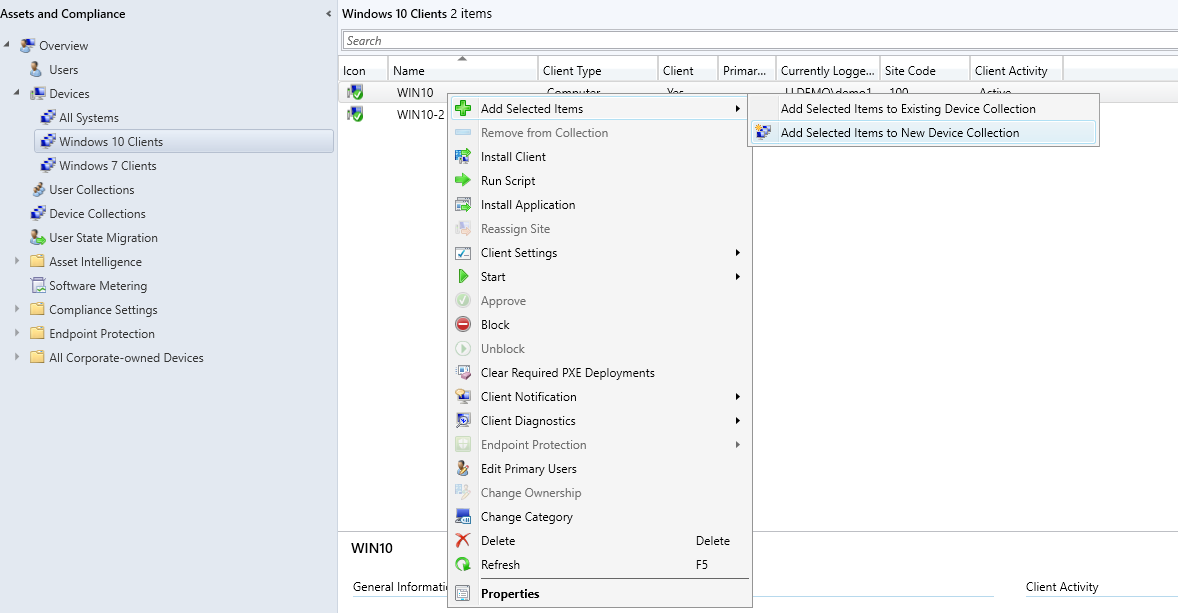Choose Properties from the context menu
This screenshot has width=1178, height=613.
(600, 593)
